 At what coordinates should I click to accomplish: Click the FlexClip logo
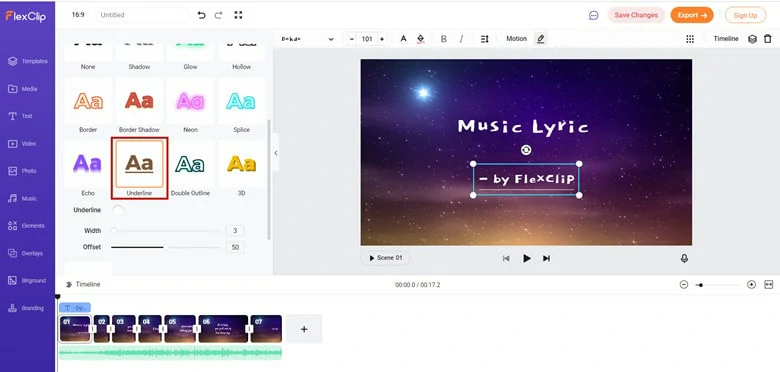coord(26,16)
